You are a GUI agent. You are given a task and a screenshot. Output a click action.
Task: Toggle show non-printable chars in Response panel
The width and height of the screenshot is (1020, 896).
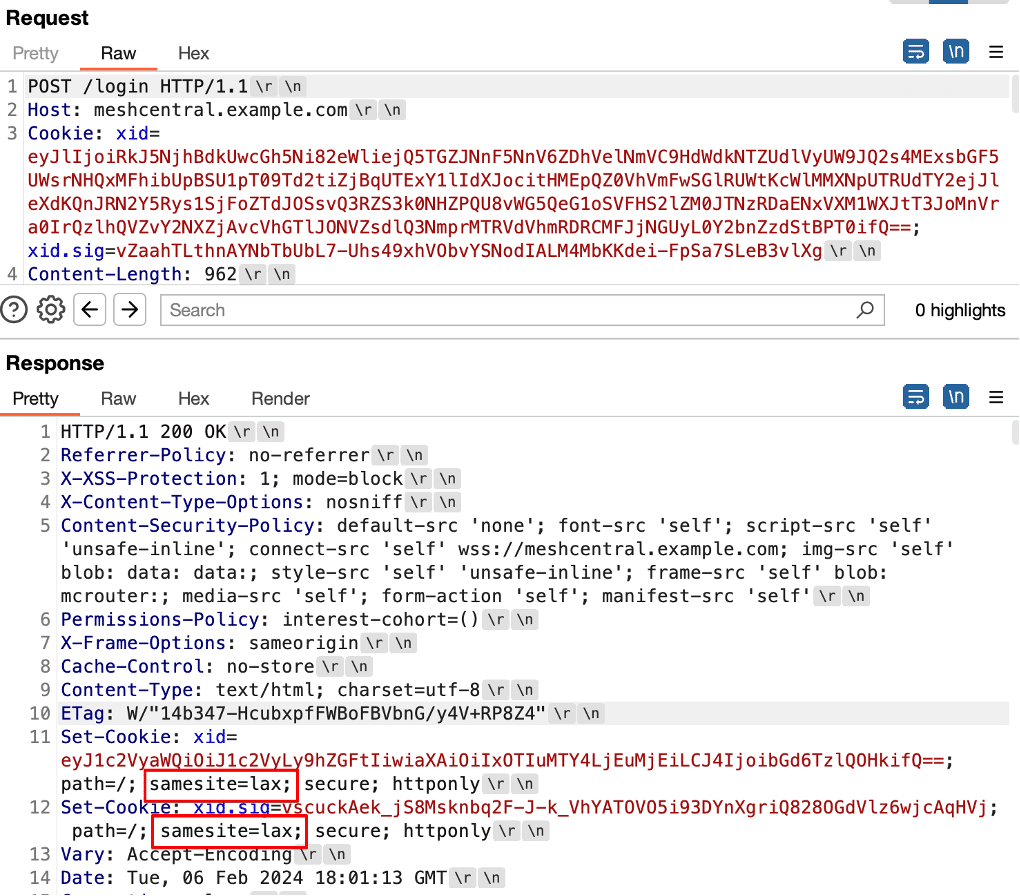coord(956,397)
